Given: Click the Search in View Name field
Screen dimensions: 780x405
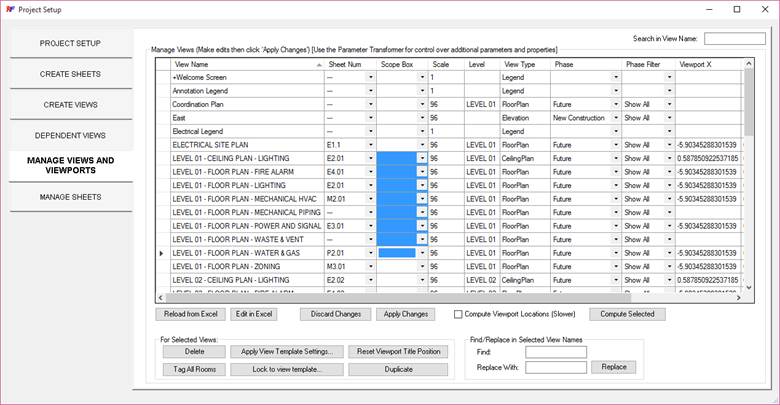Looking at the screenshot, I should click(x=734, y=39).
